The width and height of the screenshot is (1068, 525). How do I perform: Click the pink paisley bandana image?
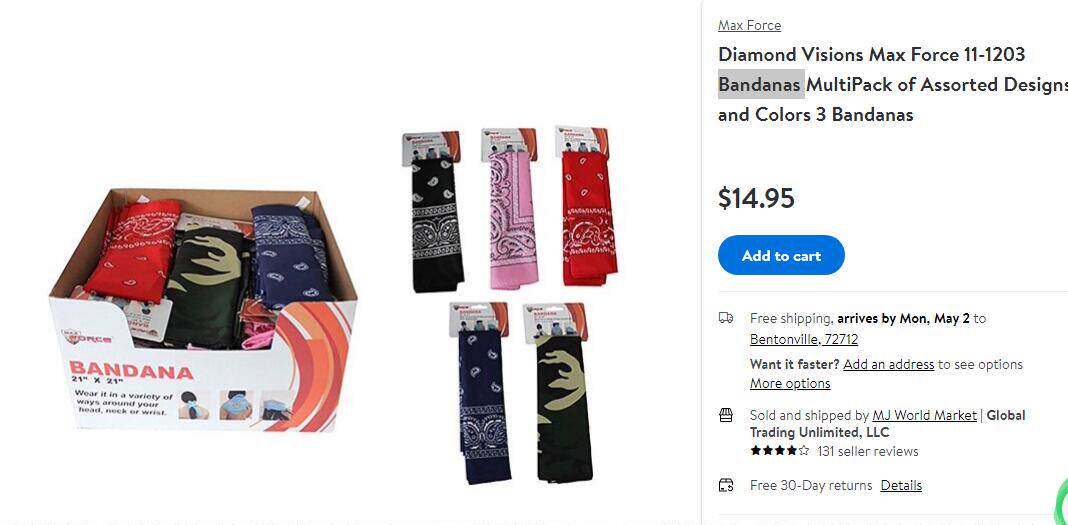(x=512, y=208)
